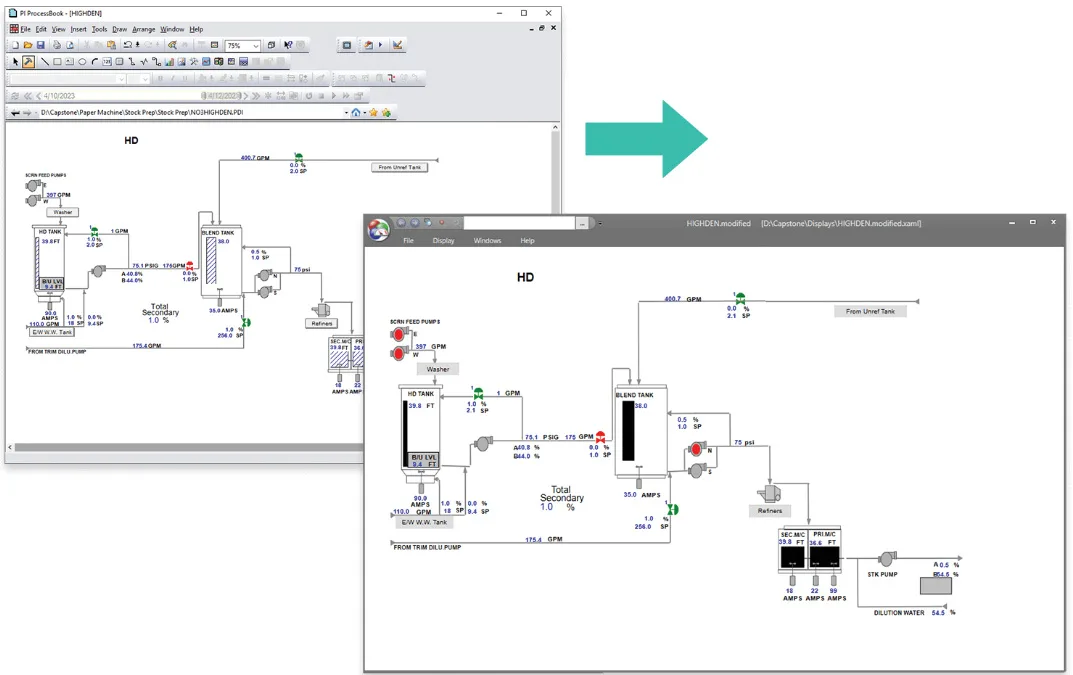This screenshot has height=675, width=1073.
Task: Toggle Build mode hammer tool
Action: coord(28,62)
